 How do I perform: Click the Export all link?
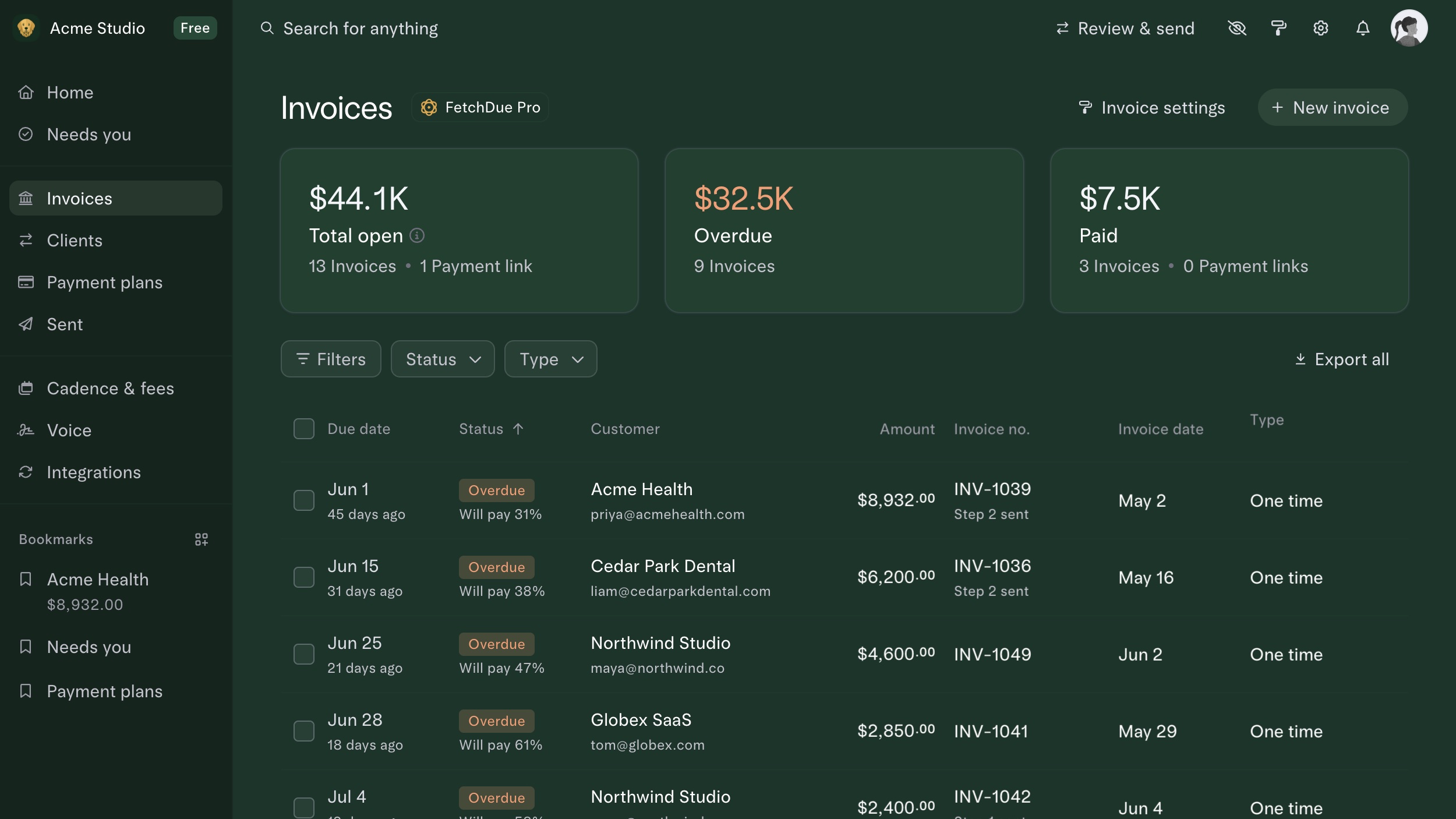[x=1341, y=359]
